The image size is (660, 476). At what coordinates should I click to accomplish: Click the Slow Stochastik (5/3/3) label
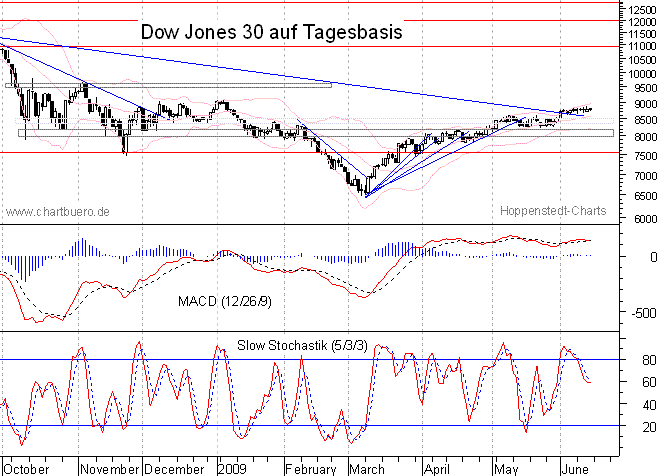(x=302, y=346)
